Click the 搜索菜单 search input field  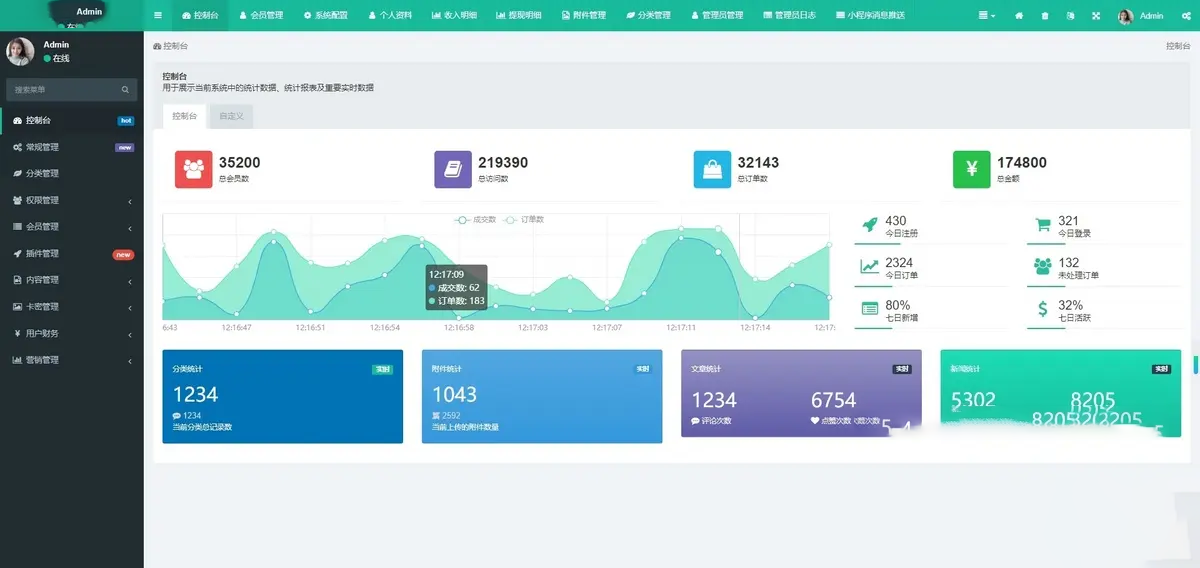62,90
